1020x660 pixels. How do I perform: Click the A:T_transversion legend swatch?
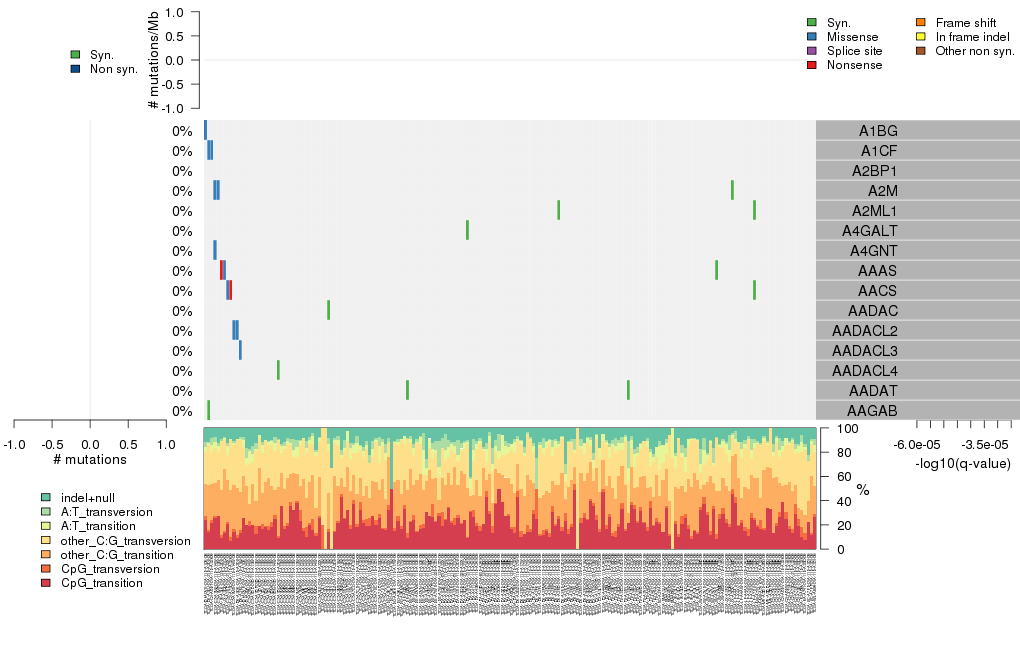point(46,511)
